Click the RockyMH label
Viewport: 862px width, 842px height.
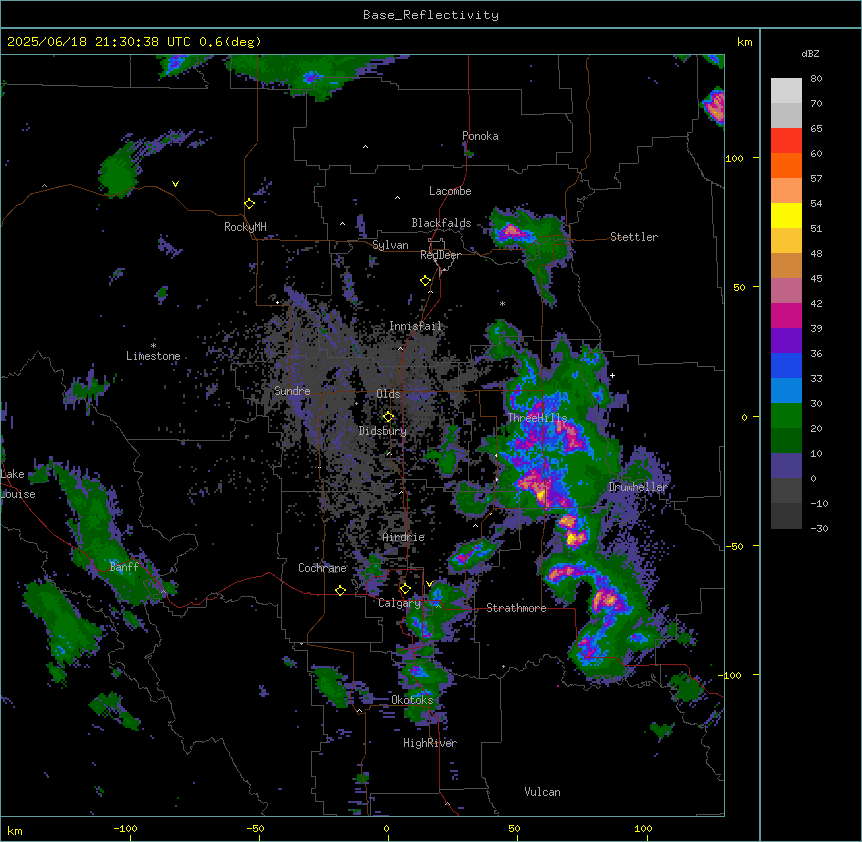point(245,226)
